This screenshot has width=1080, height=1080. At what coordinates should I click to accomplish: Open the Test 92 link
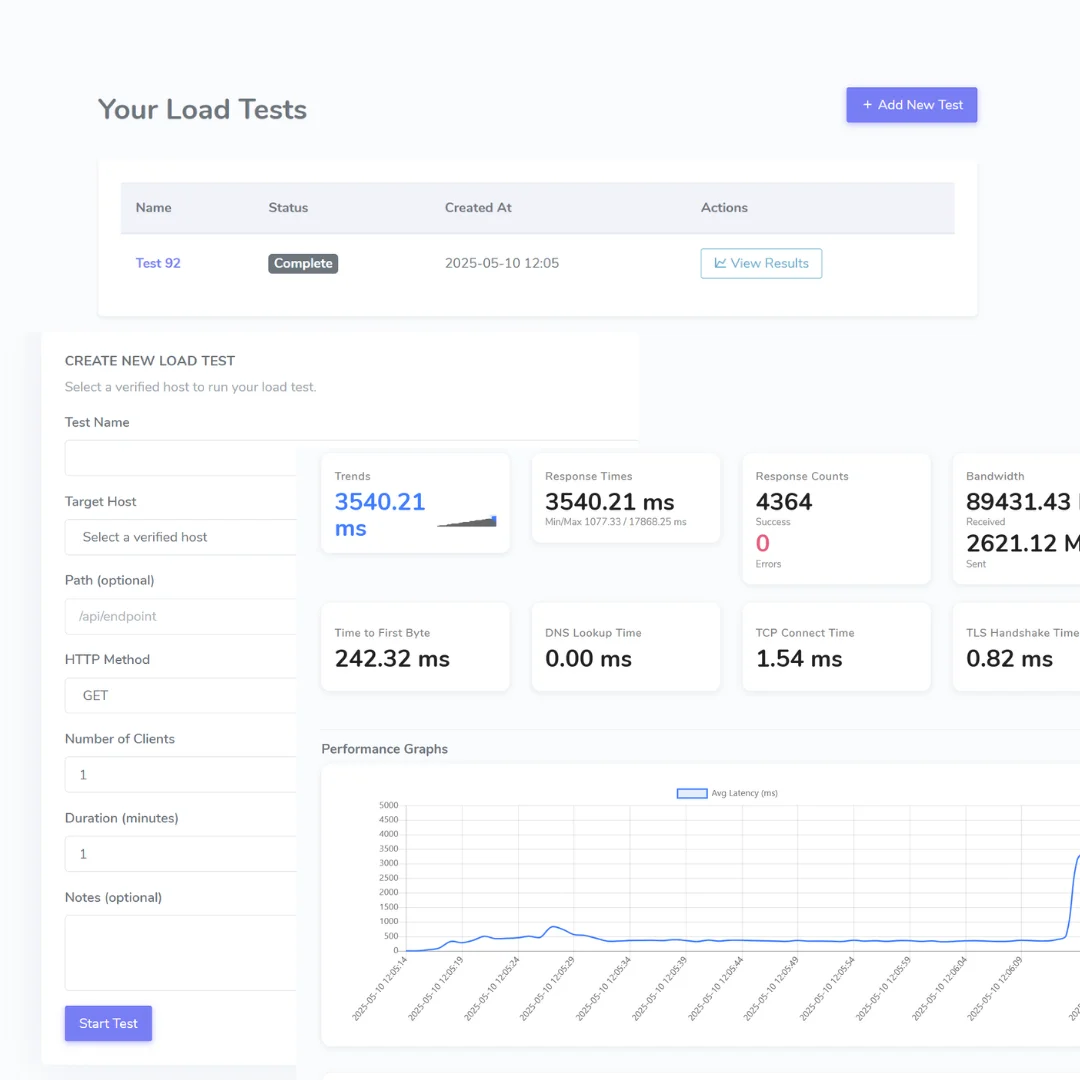tap(158, 263)
